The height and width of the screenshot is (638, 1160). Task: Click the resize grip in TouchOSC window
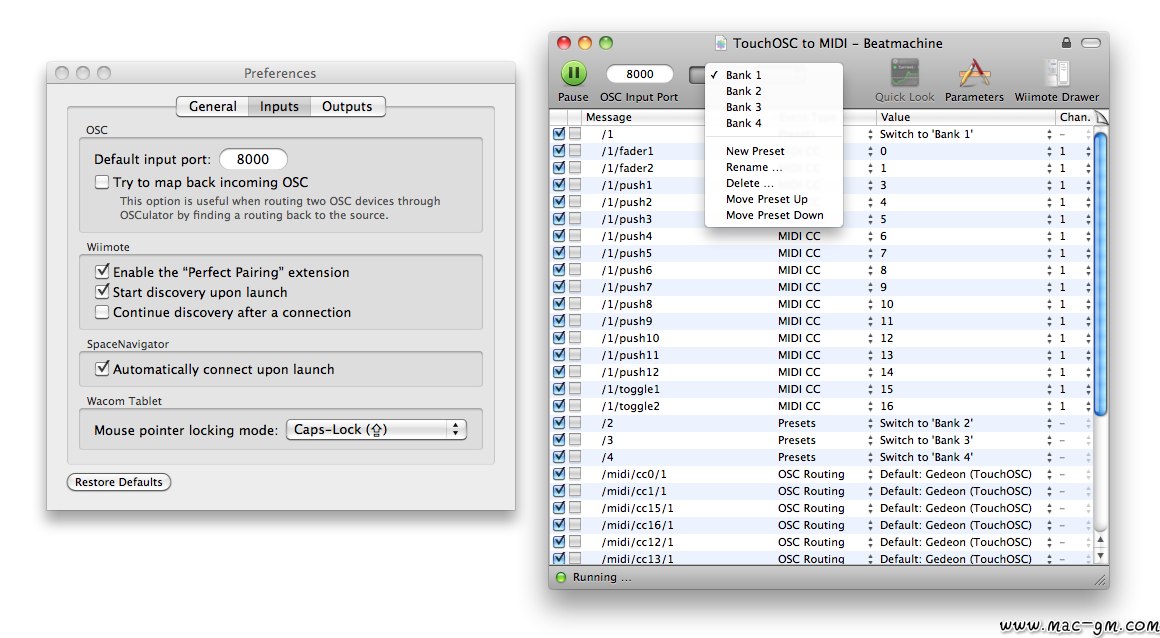click(1101, 581)
